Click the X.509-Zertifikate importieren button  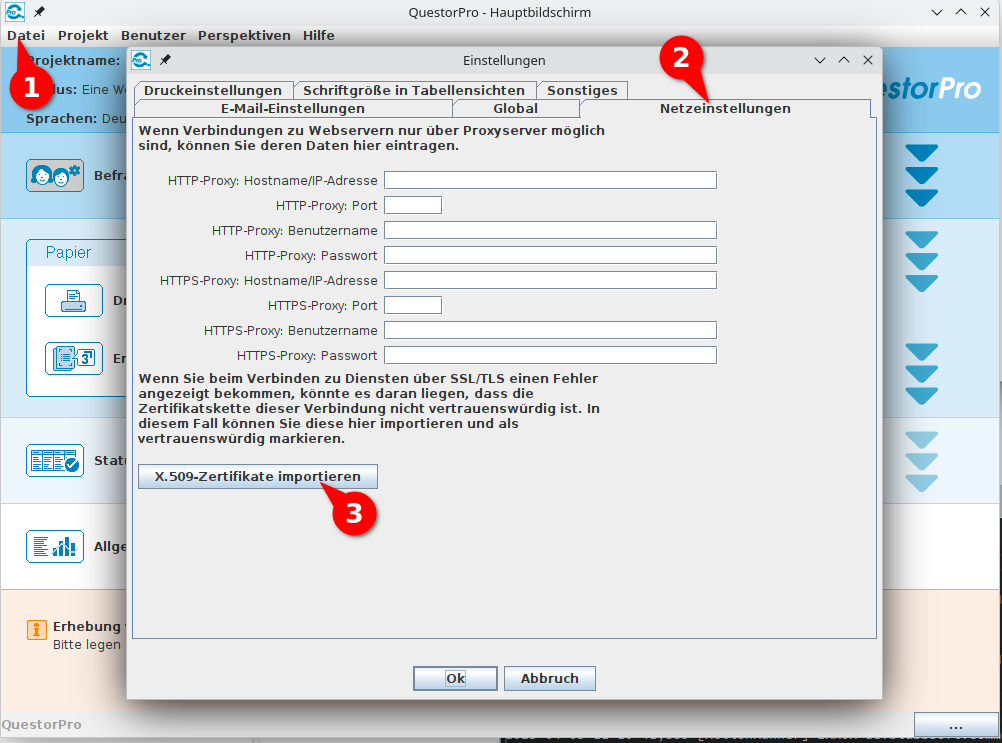[257, 477]
